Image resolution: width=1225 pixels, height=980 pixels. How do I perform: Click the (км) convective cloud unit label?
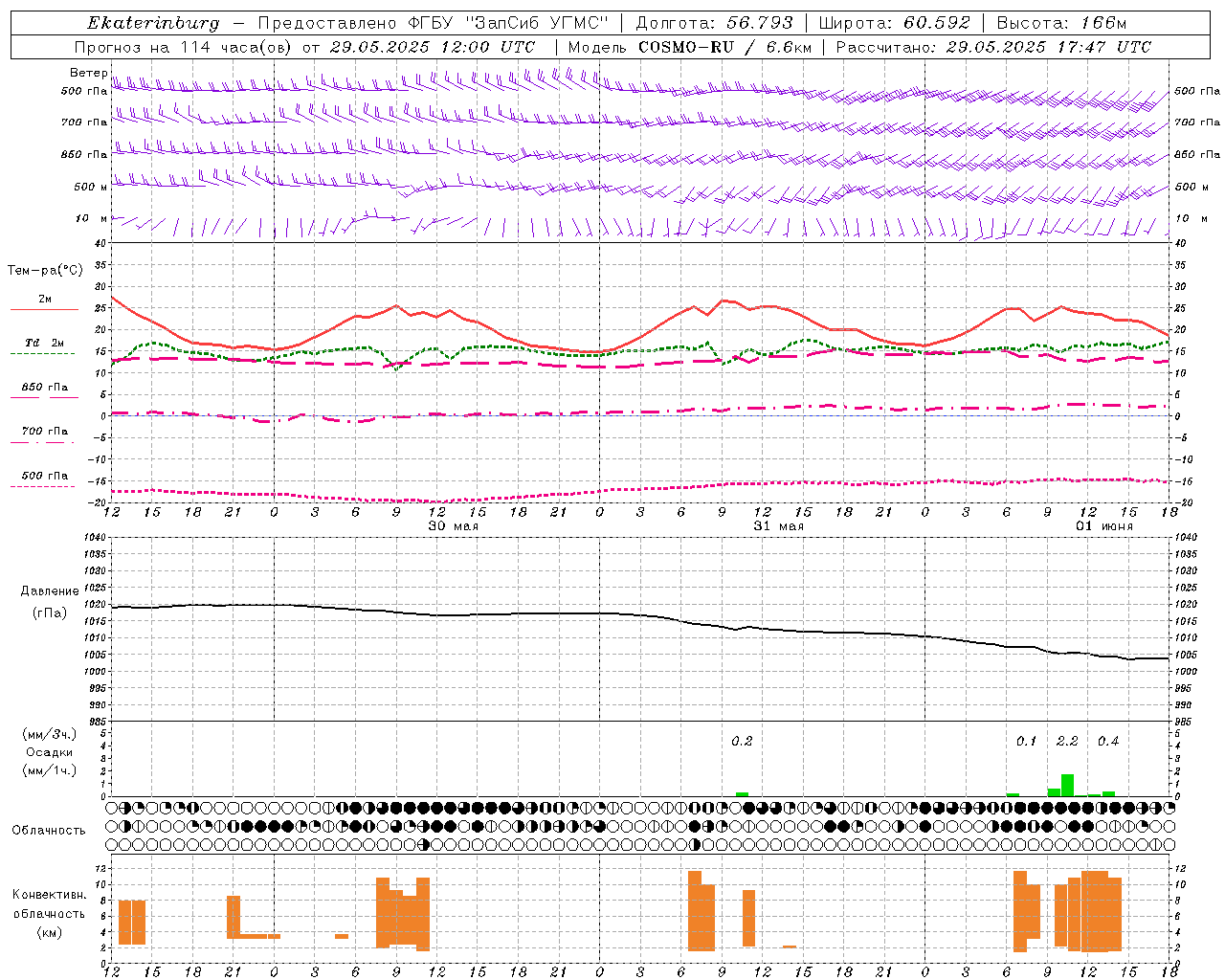tap(49, 932)
